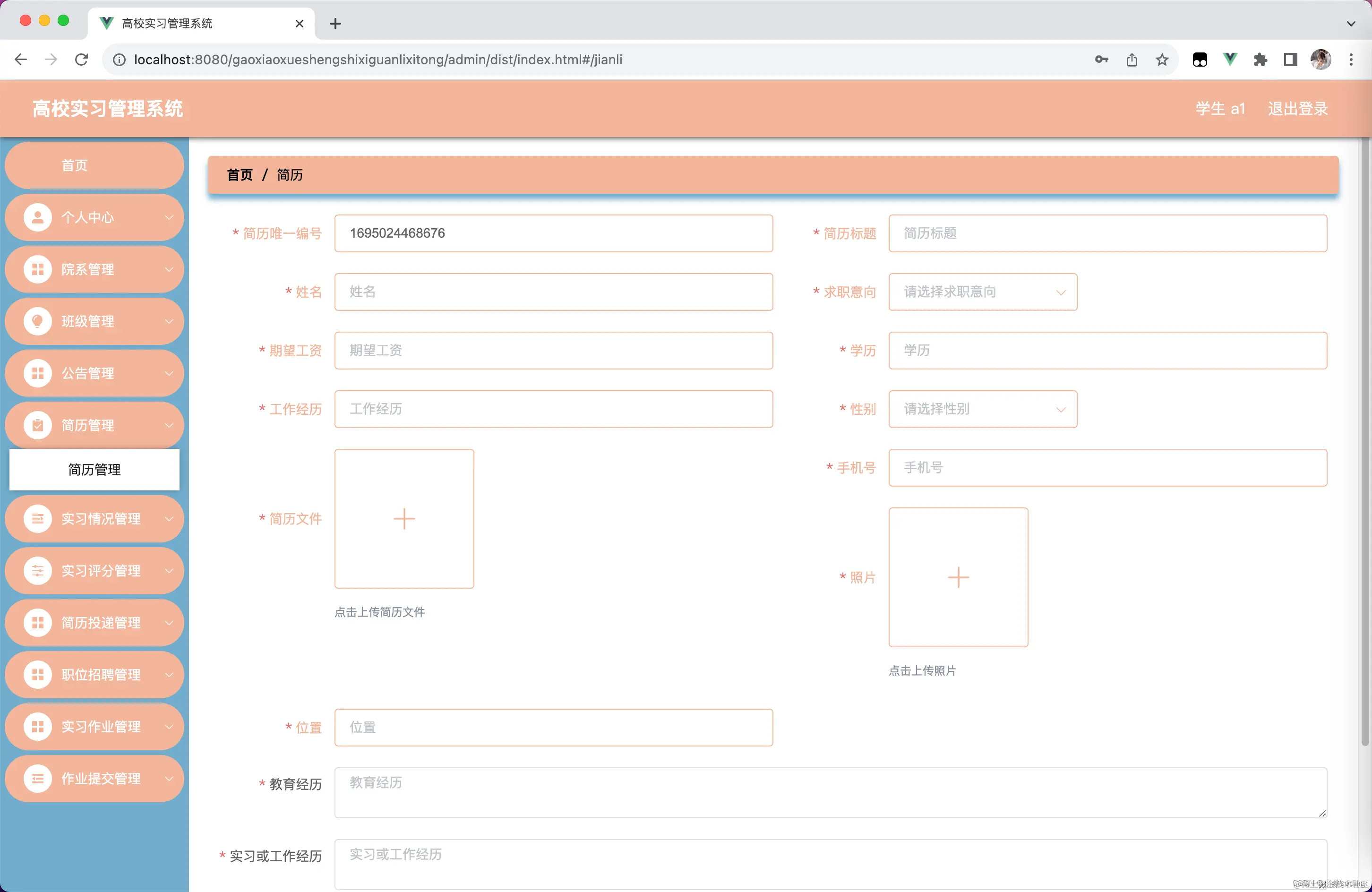Click 学生 a1 in the header
This screenshot has height=892, width=1372.
coord(1220,108)
